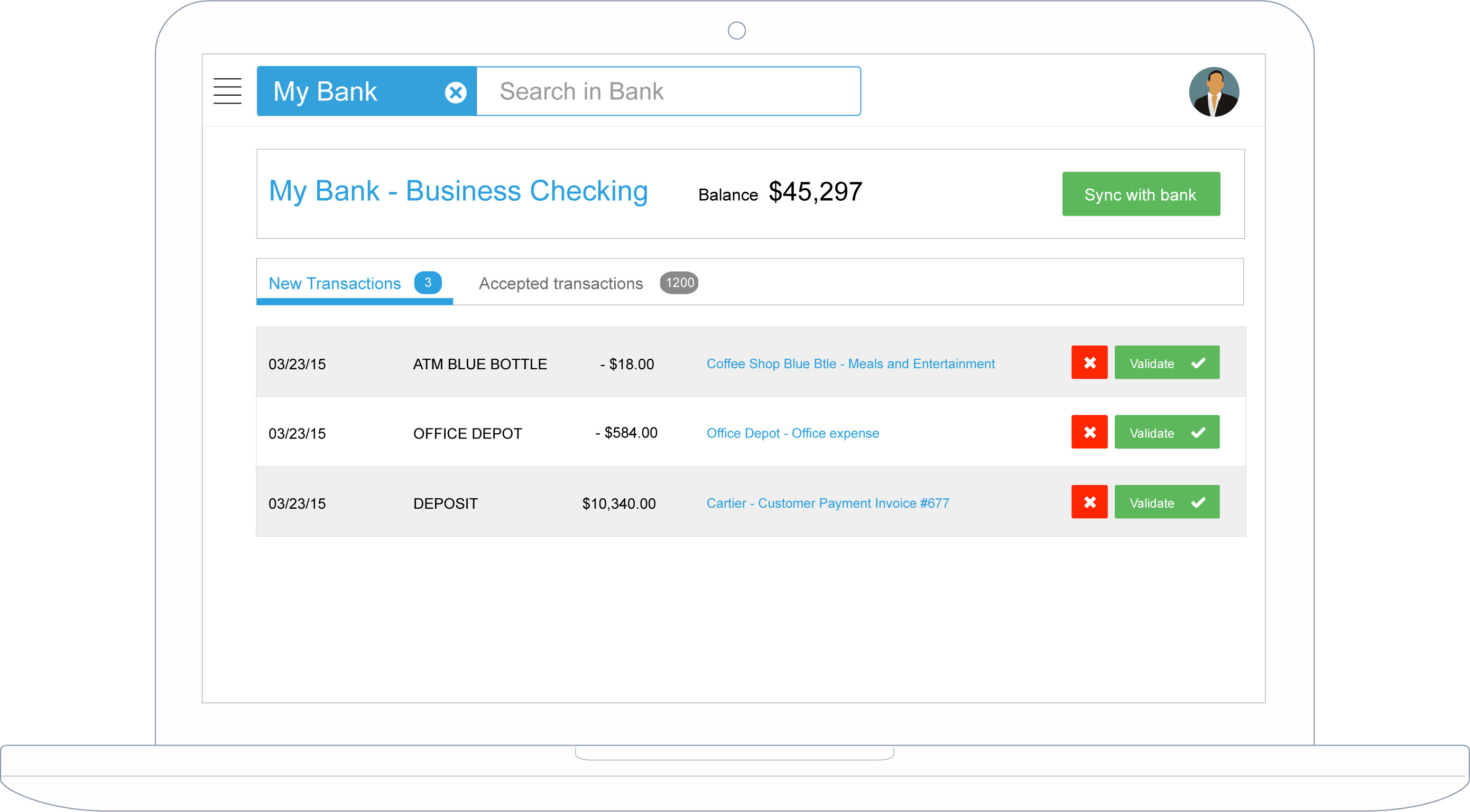Select My Bank - Business Checking account title
Screen dimensions: 1470x812
[458, 191]
